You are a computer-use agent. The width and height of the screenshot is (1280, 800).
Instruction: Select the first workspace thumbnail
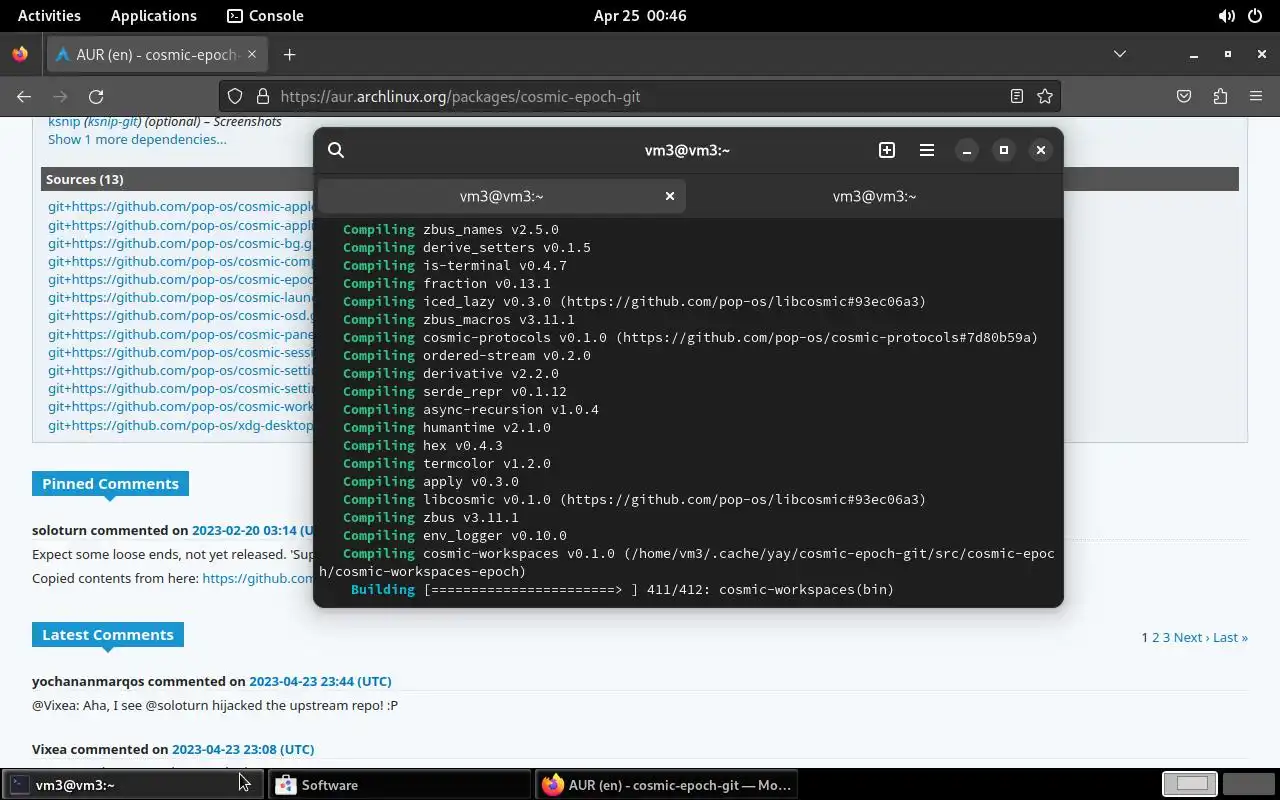pyautogui.click(x=1190, y=784)
